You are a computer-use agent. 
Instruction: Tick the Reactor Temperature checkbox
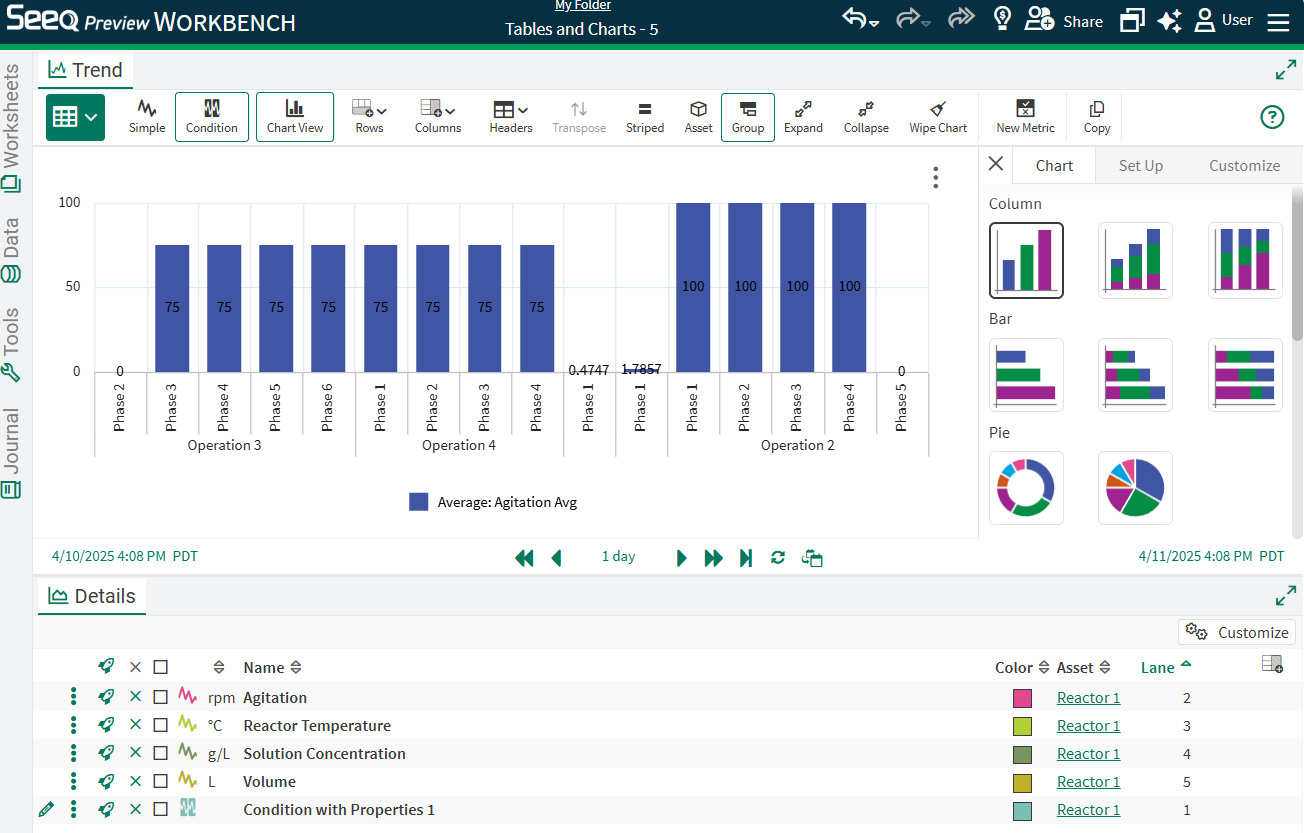click(x=161, y=726)
